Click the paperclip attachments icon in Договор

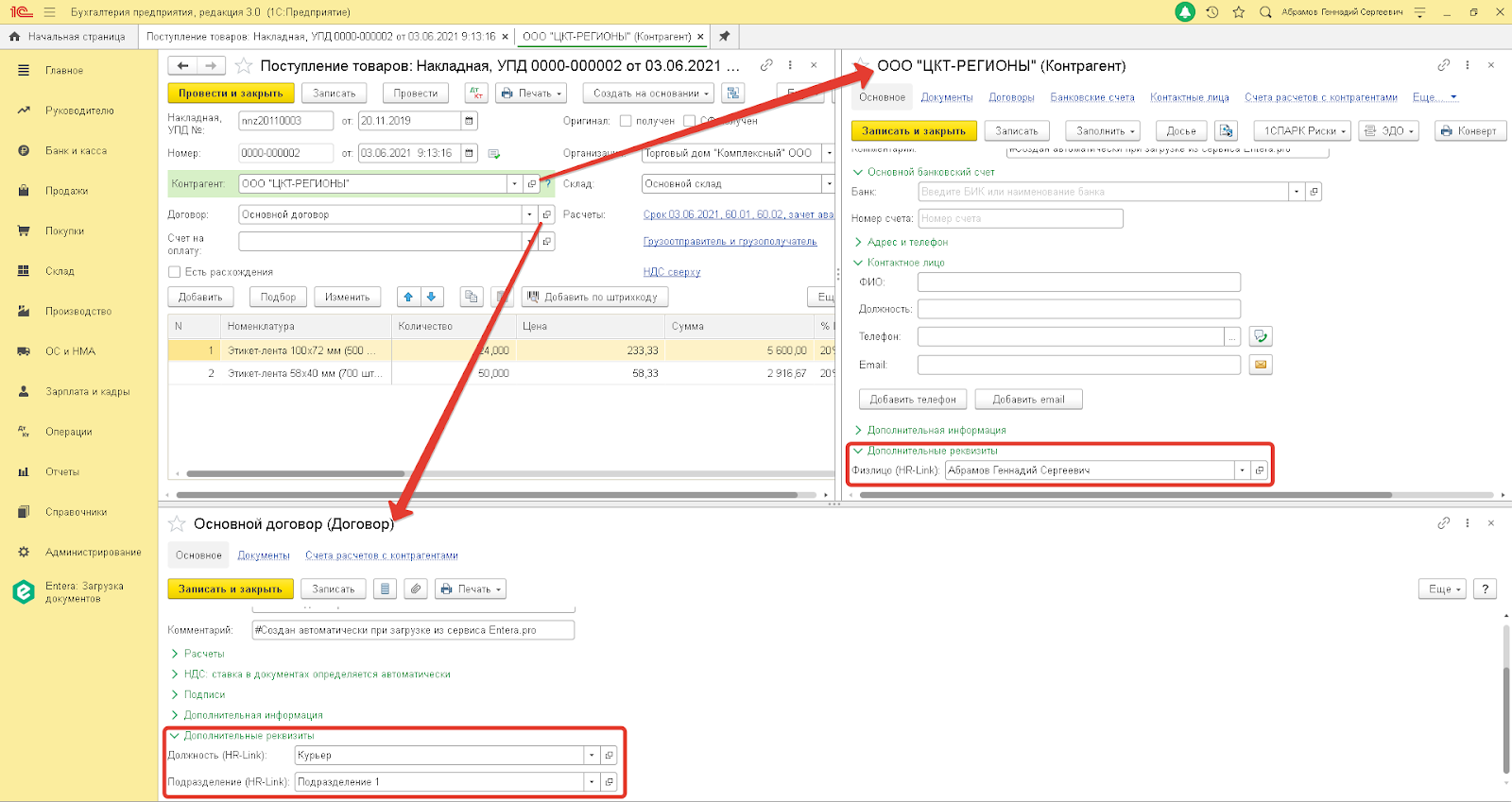[416, 589]
